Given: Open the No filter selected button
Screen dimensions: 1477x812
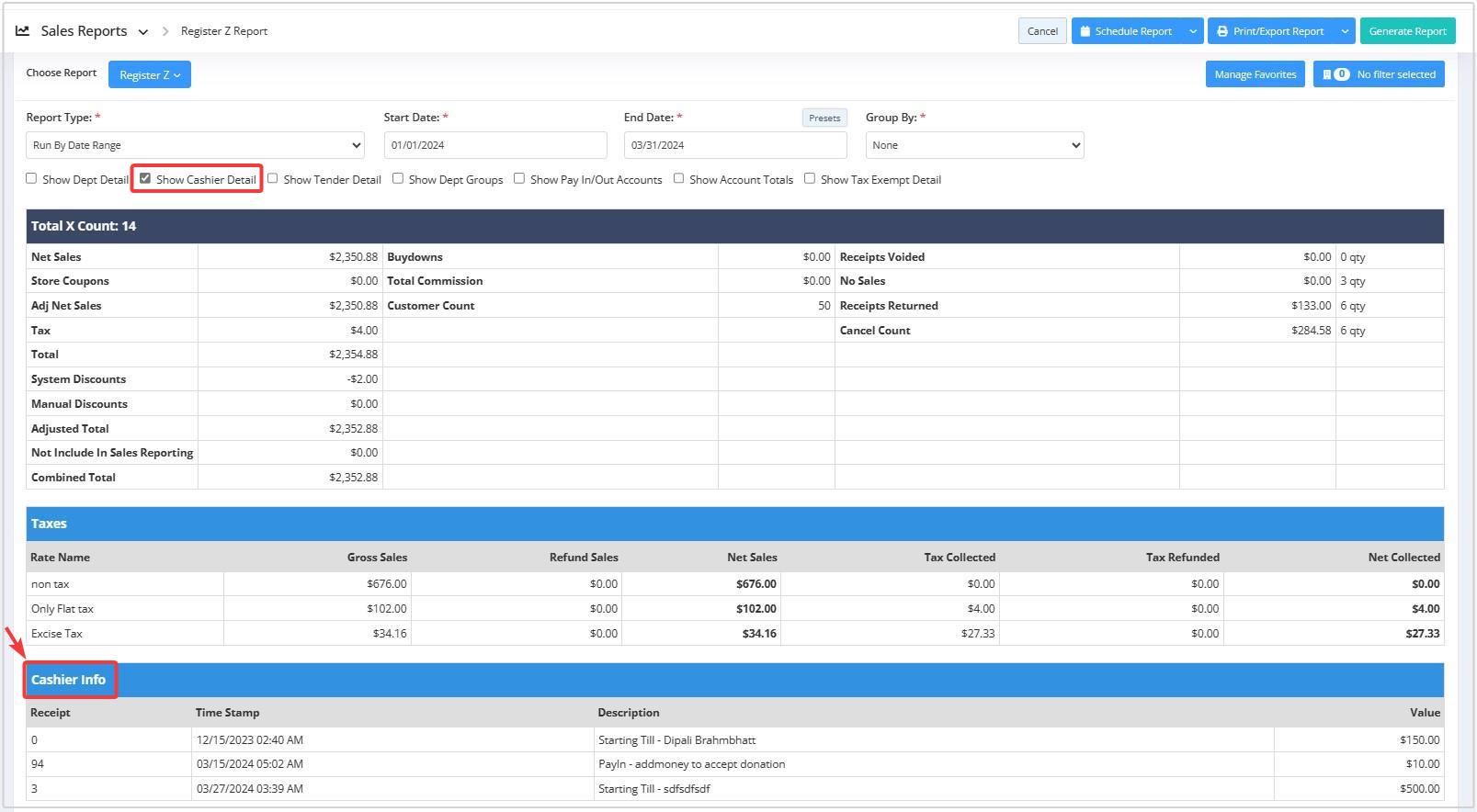Looking at the screenshot, I should pyautogui.click(x=1379, y=74).
